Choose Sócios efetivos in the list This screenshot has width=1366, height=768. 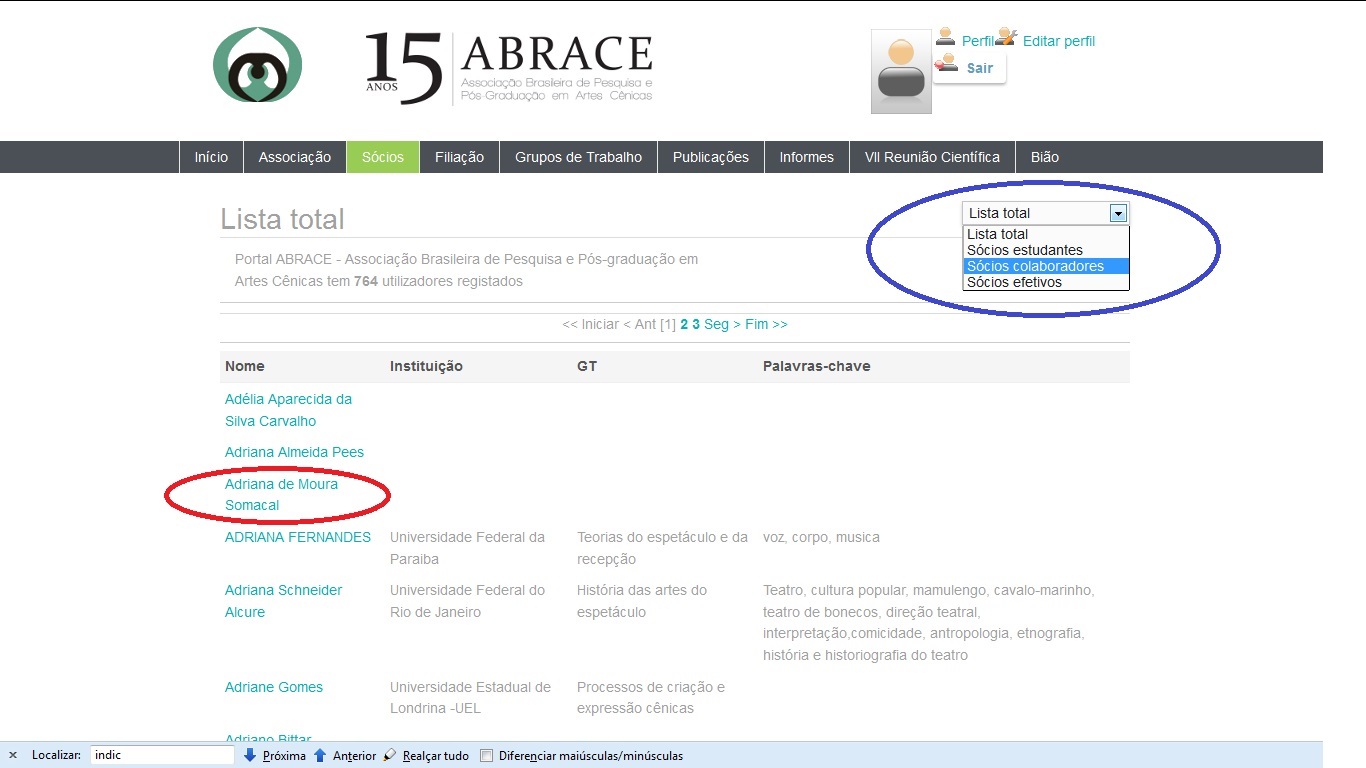point(1014,282)
